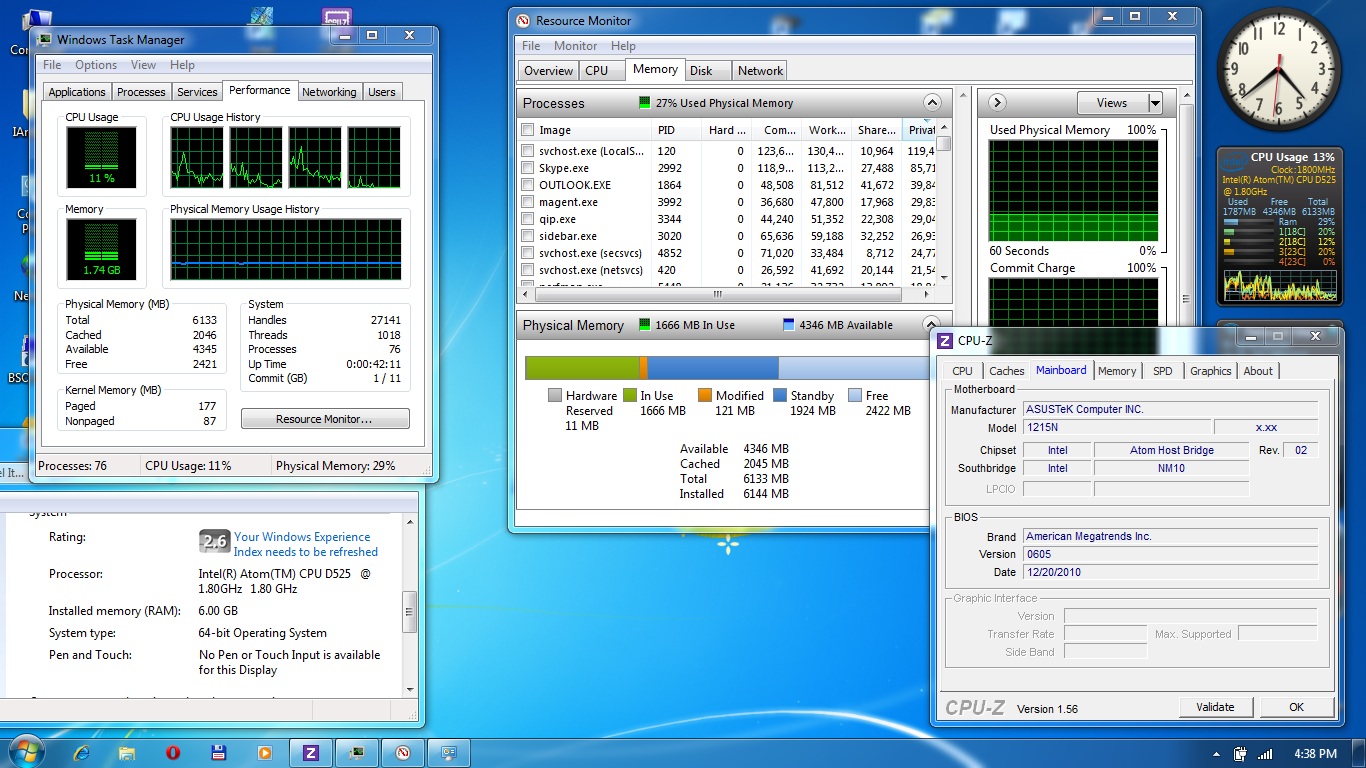Click the processes list horizontal scrollbar

click(717, 294)
